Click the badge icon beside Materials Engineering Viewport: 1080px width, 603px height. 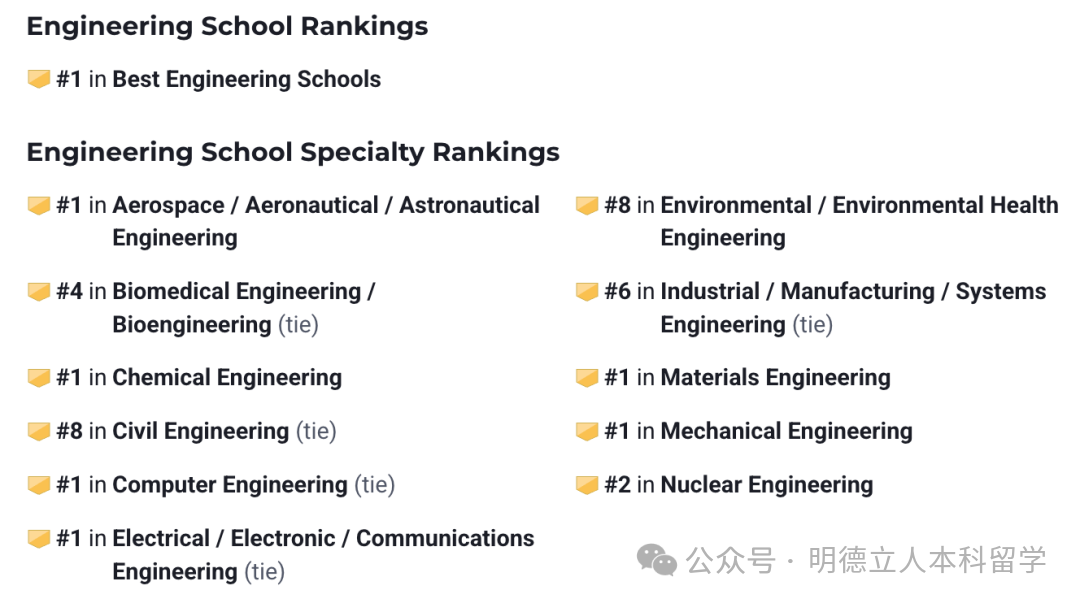point(587,378)
